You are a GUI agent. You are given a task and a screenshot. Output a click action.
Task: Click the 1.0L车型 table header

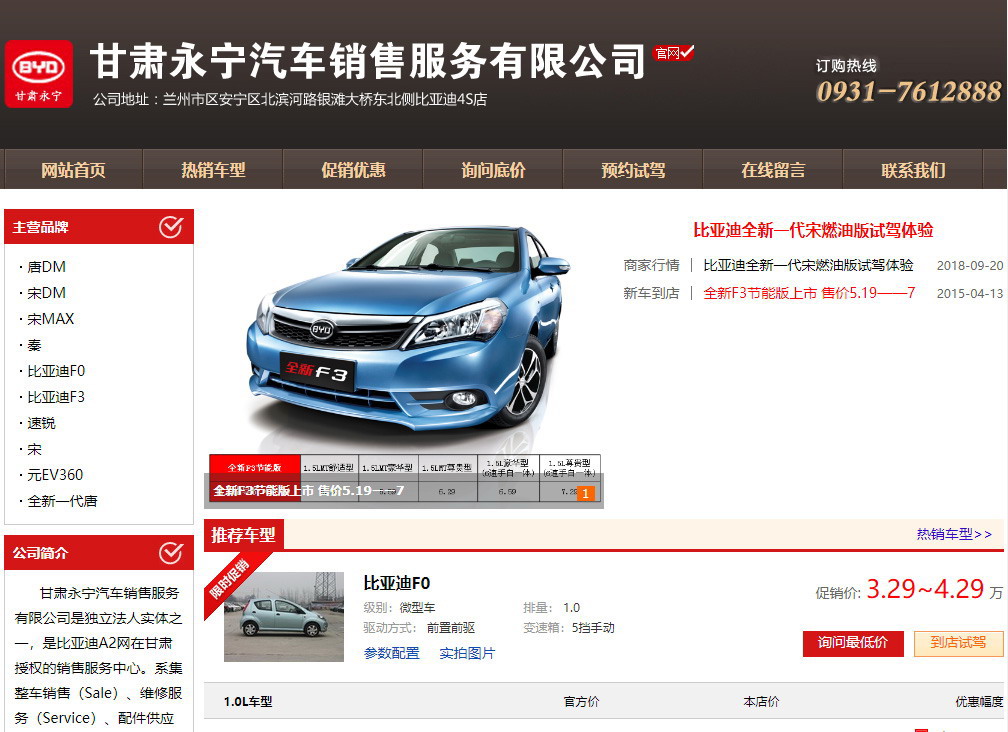click(248, 702)
